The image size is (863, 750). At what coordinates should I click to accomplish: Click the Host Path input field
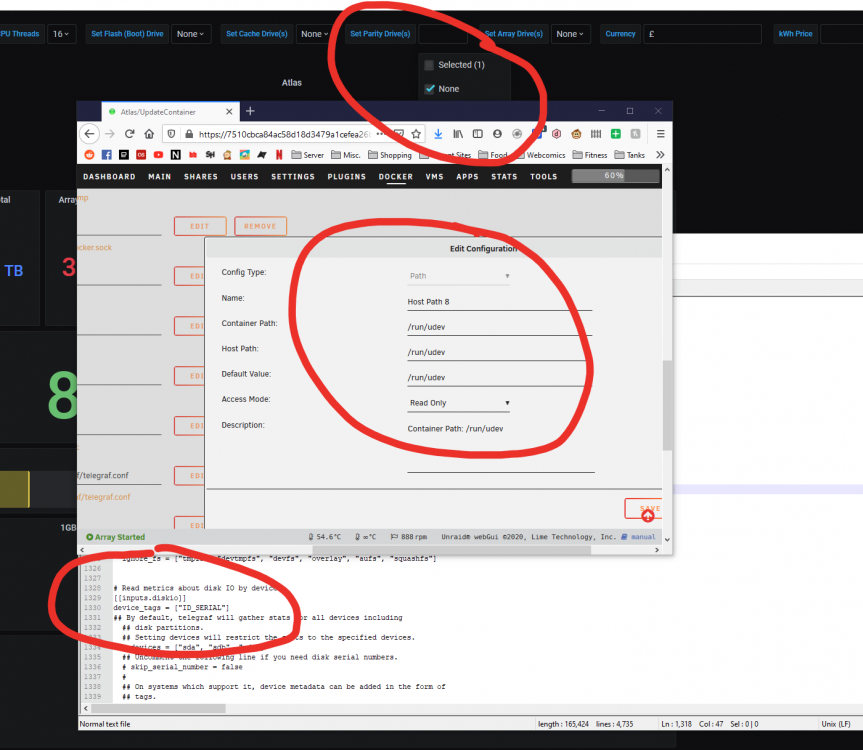(500, 352)
